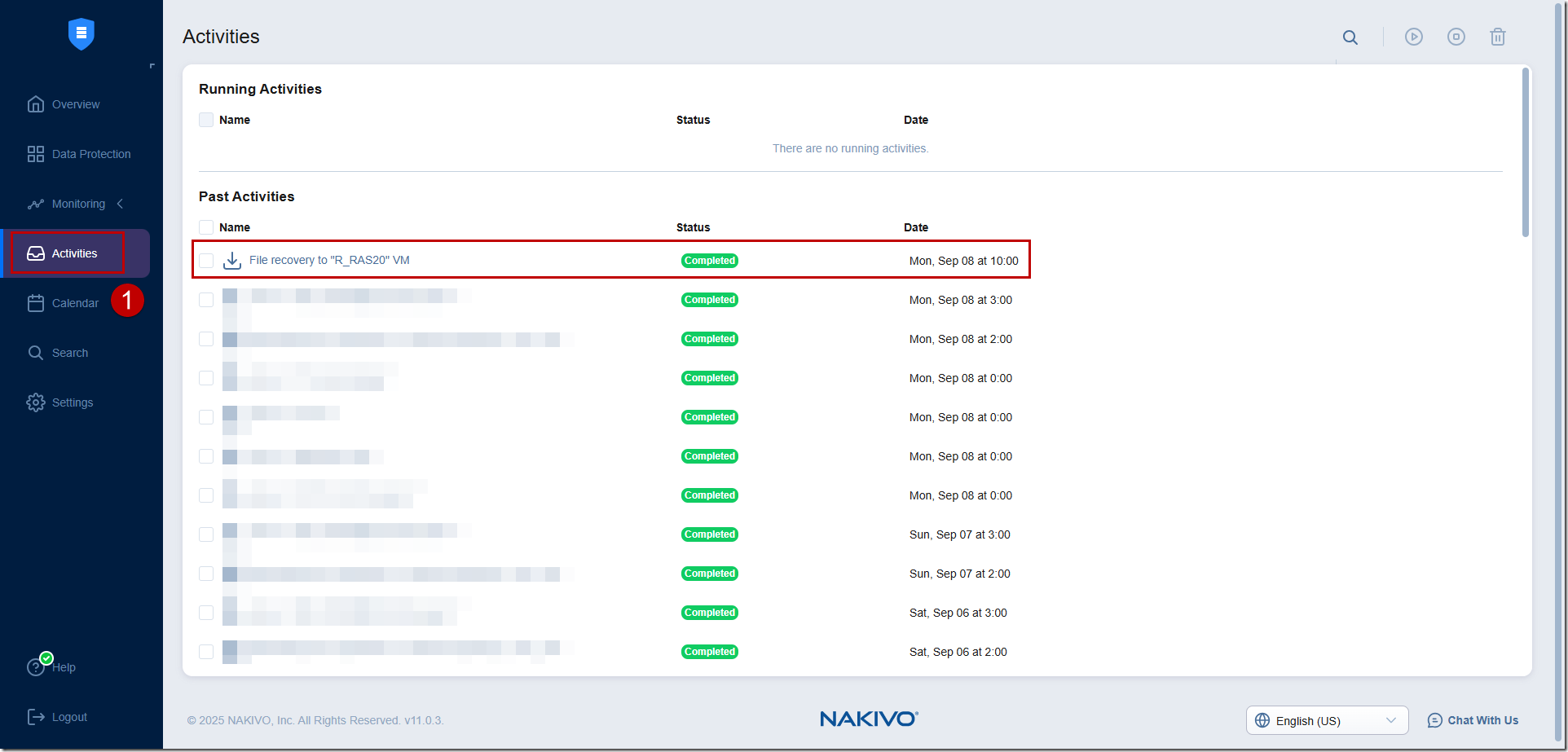
Task: Click Past Activities Date column header
Action: (916, 227)
